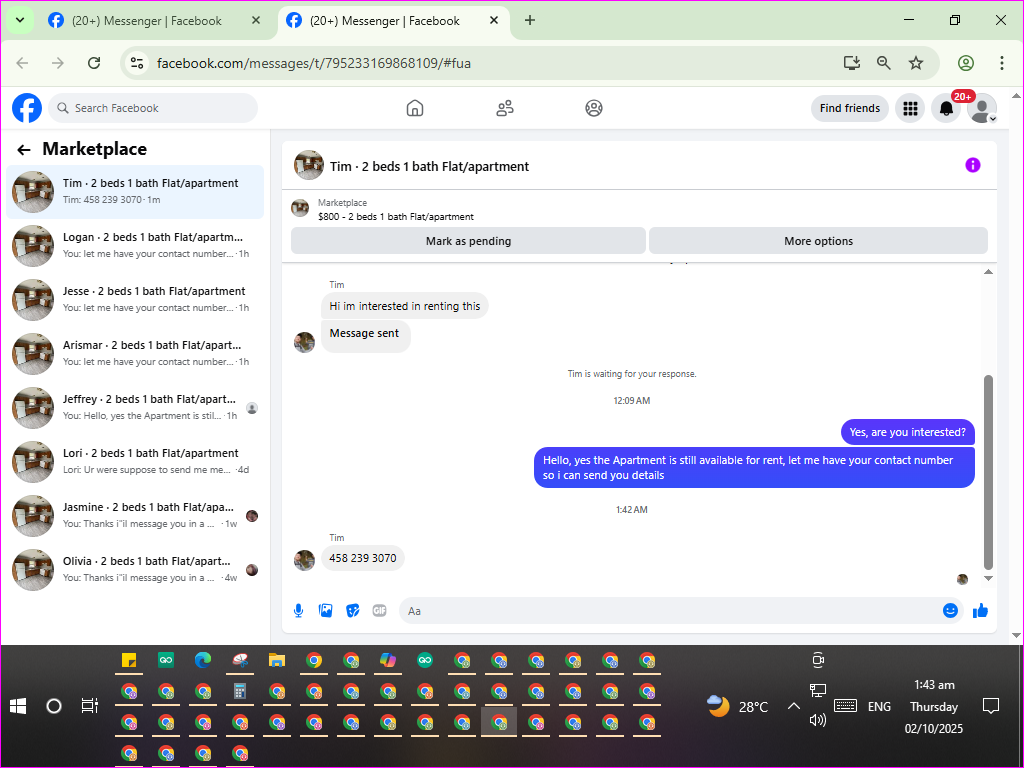View site information icon in address bar
This screenshot has width=1024, height=768.
pyautogui.click(x=137, y=63)
